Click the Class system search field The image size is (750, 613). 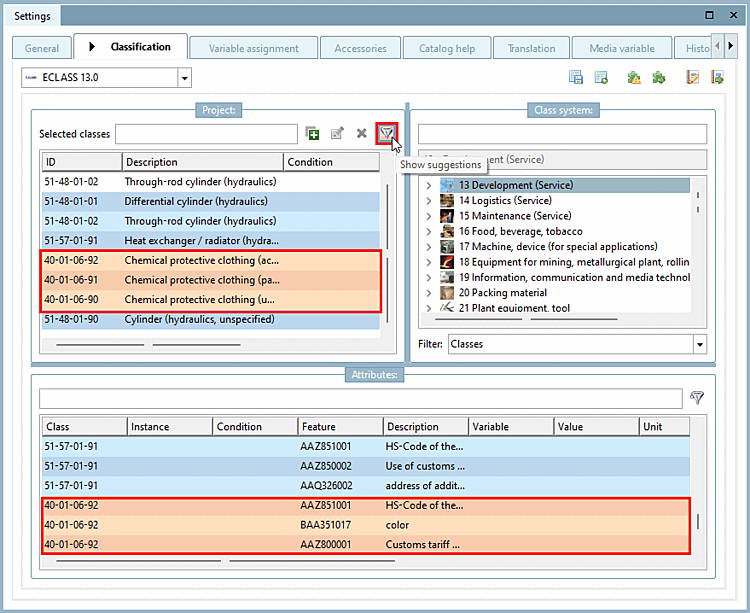pyautogui.click(x=562, y=134)
